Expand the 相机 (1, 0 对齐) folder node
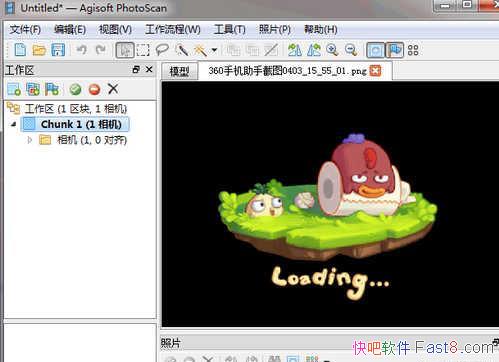This screenshot has height=362, width=499. (29, 140)
